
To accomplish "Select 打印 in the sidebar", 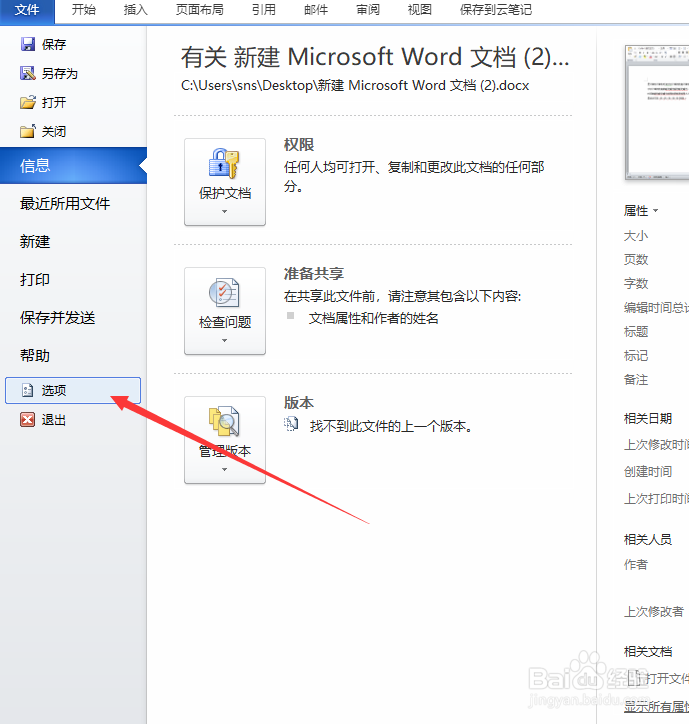I will [35, 279].
